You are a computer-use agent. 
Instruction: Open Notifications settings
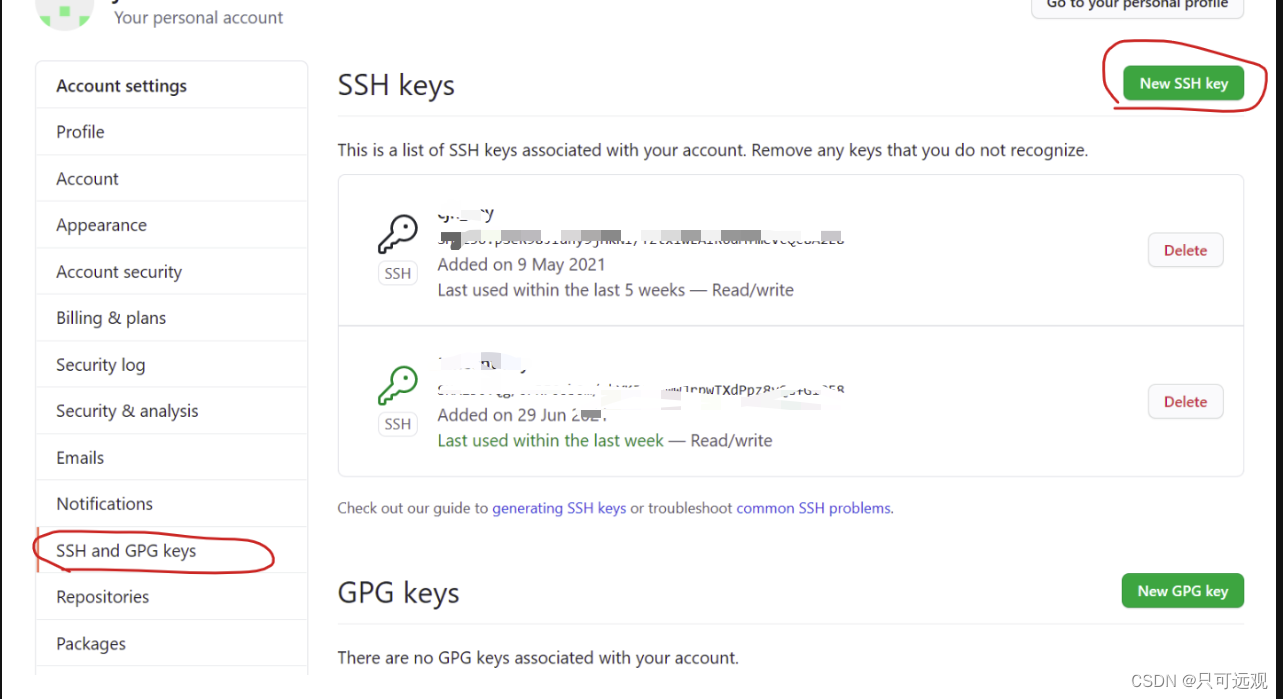point(104,503)
